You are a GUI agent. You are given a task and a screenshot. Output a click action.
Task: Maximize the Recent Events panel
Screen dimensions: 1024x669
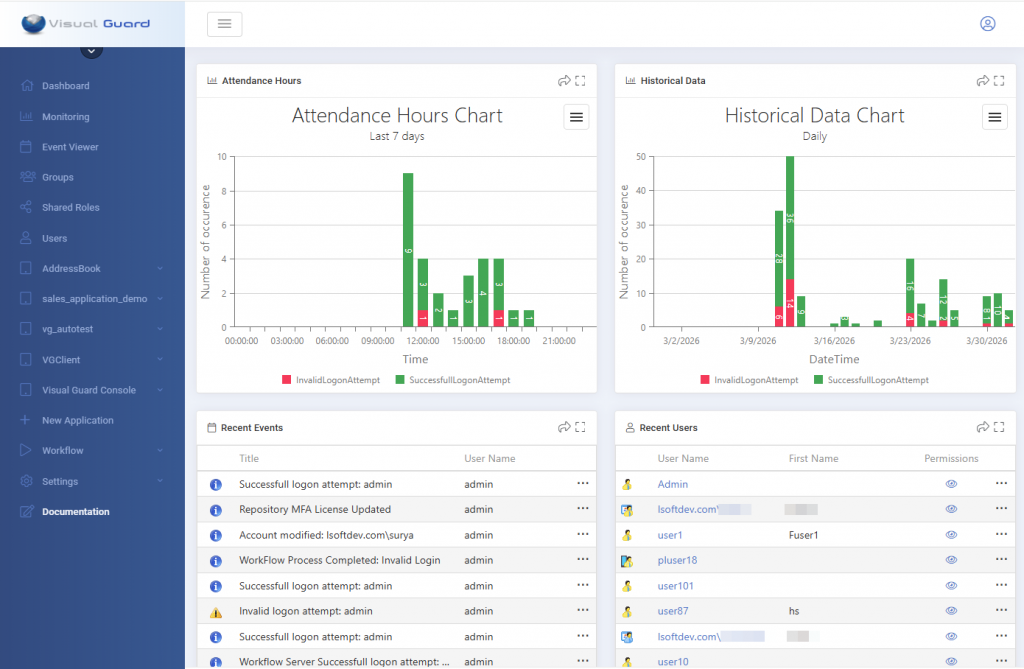[x=580, y=428]
